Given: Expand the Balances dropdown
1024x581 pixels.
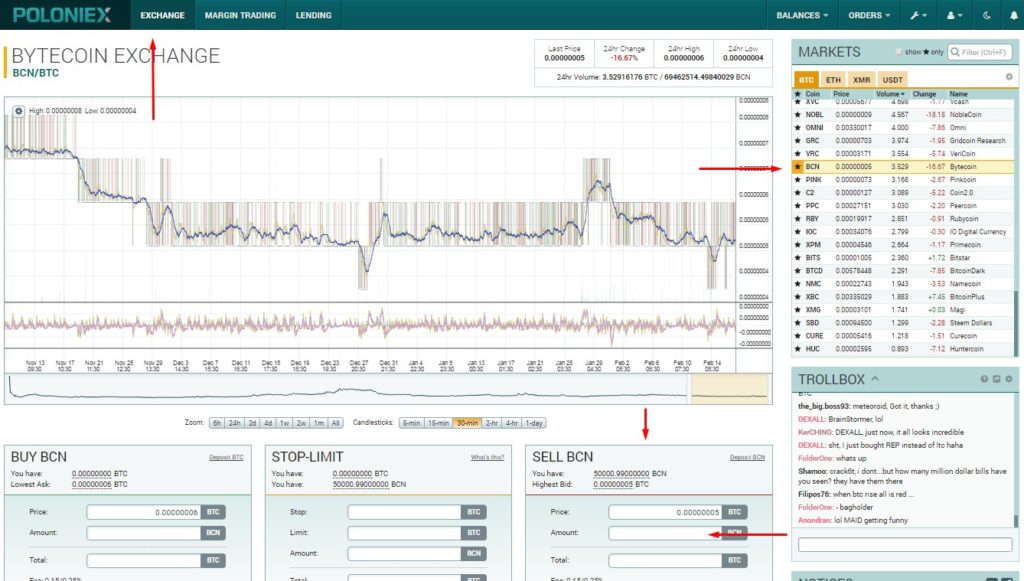Looking at the screenshot, I should coord(802,15).
